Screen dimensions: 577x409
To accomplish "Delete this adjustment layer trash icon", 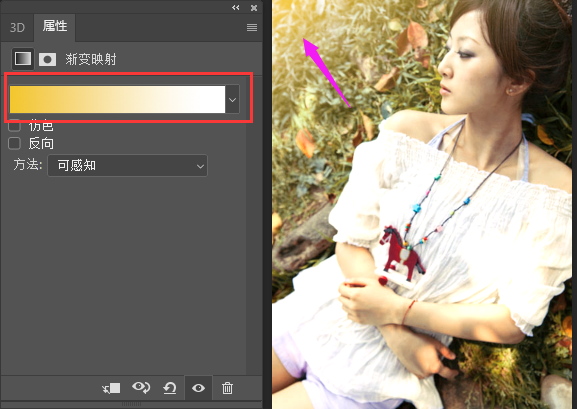I will (x=227, y=388).
